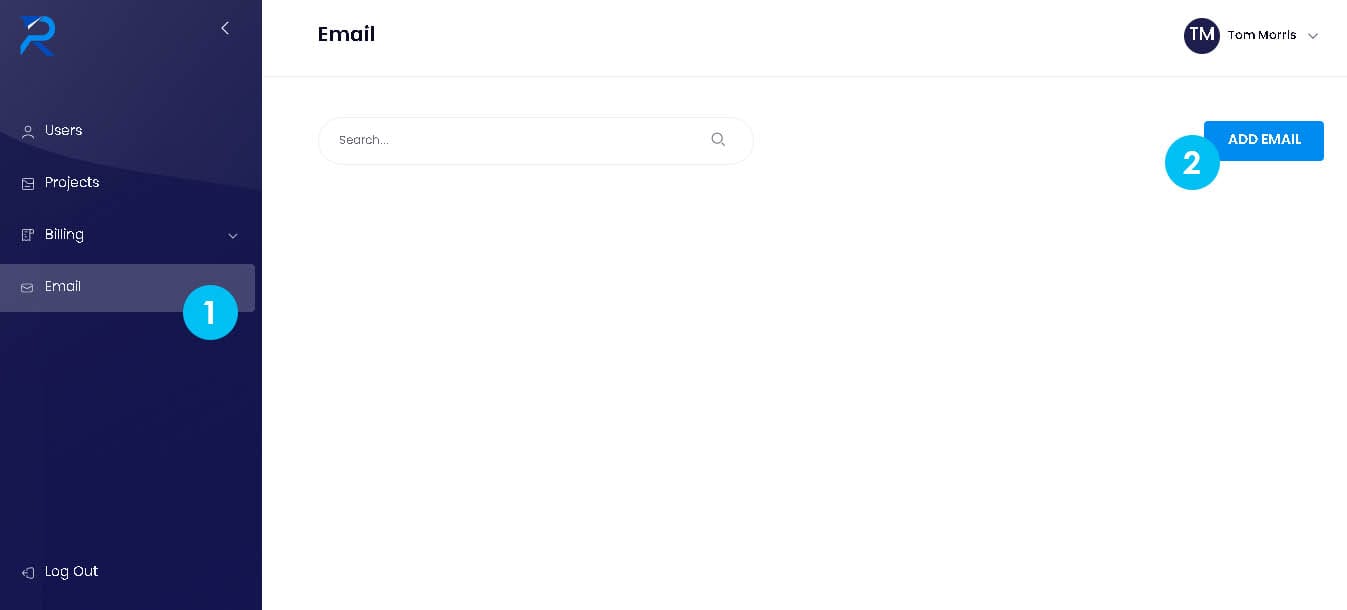Image resolution: width=1347 pixels, height=610 pixels.
Task: Open the Projects menu entry
Action: click(x=72, y=183)
